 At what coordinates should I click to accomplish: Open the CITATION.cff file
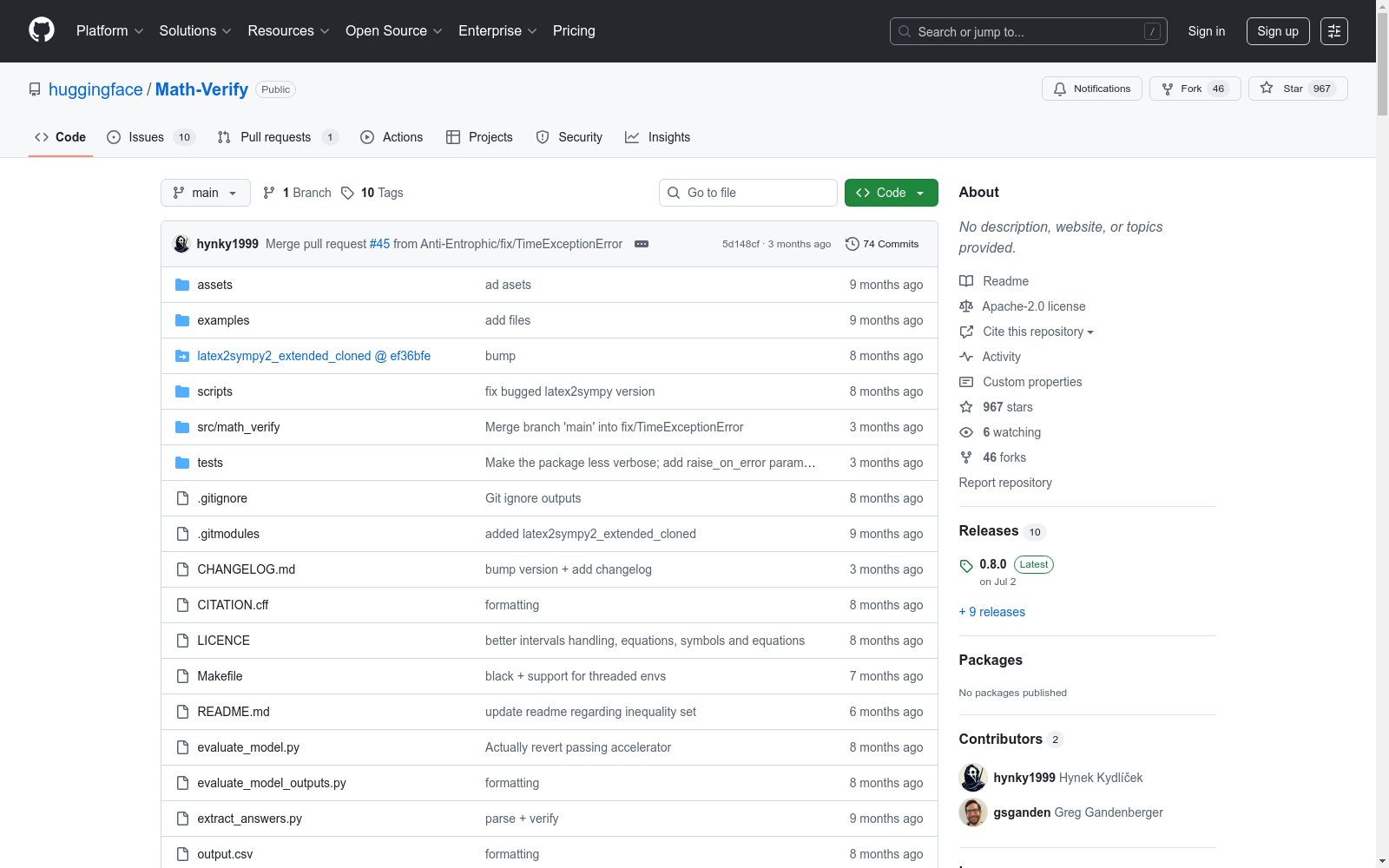[x=233, y=605]
